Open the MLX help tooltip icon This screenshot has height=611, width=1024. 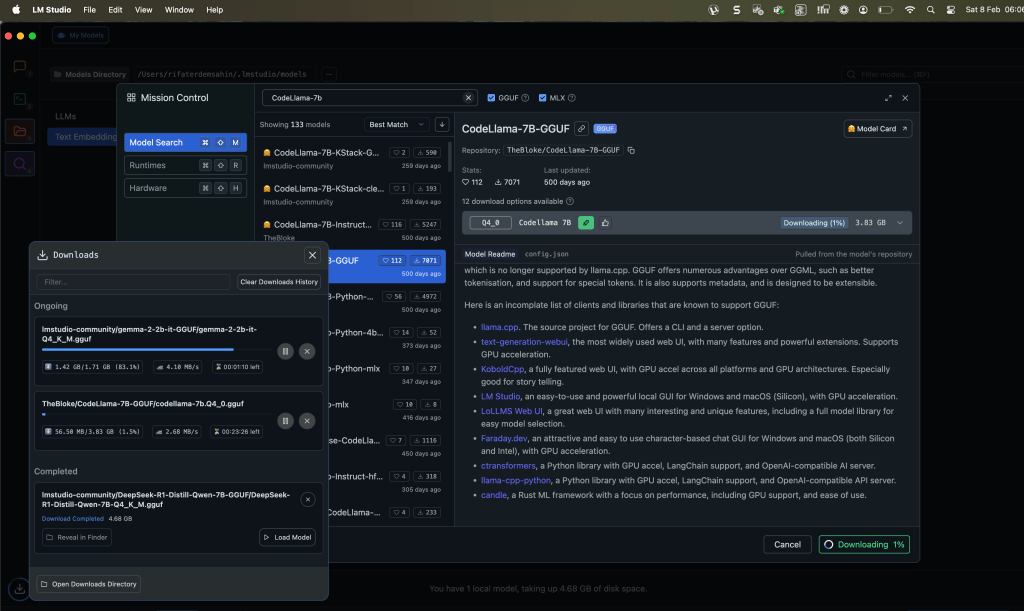click(571, 98)
